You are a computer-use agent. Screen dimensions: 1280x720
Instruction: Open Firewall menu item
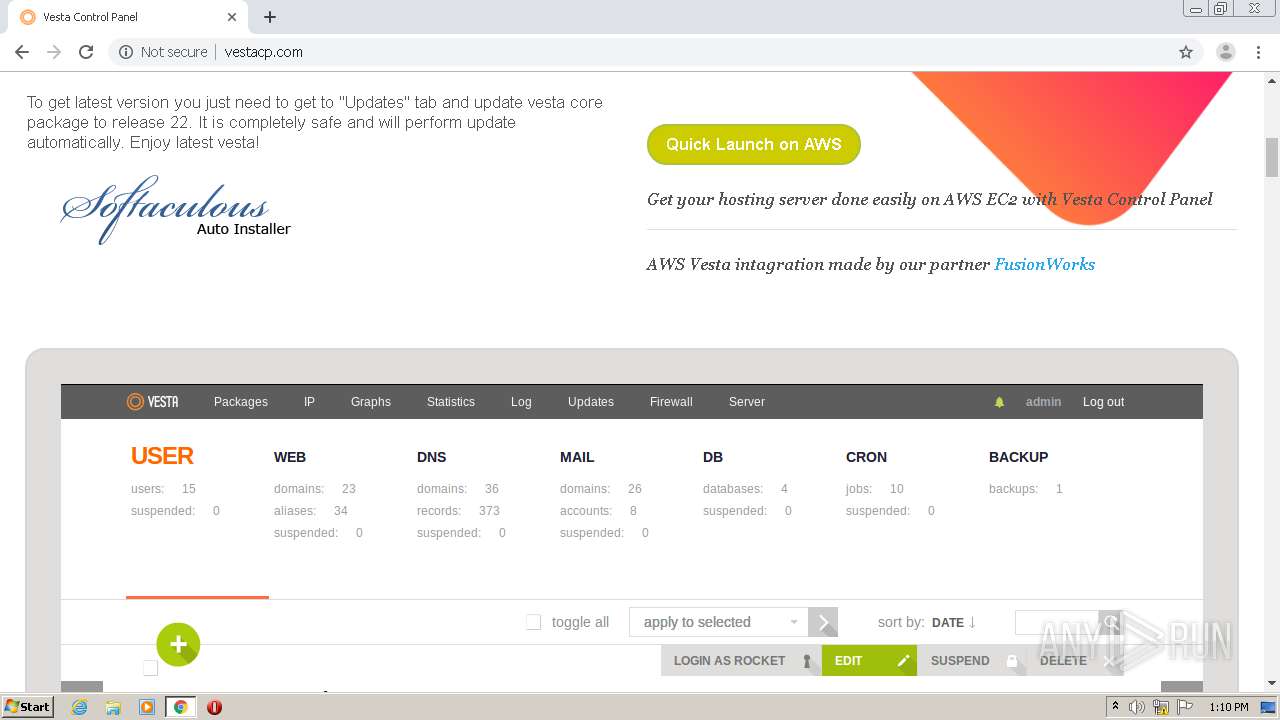(x=671, y=402)
